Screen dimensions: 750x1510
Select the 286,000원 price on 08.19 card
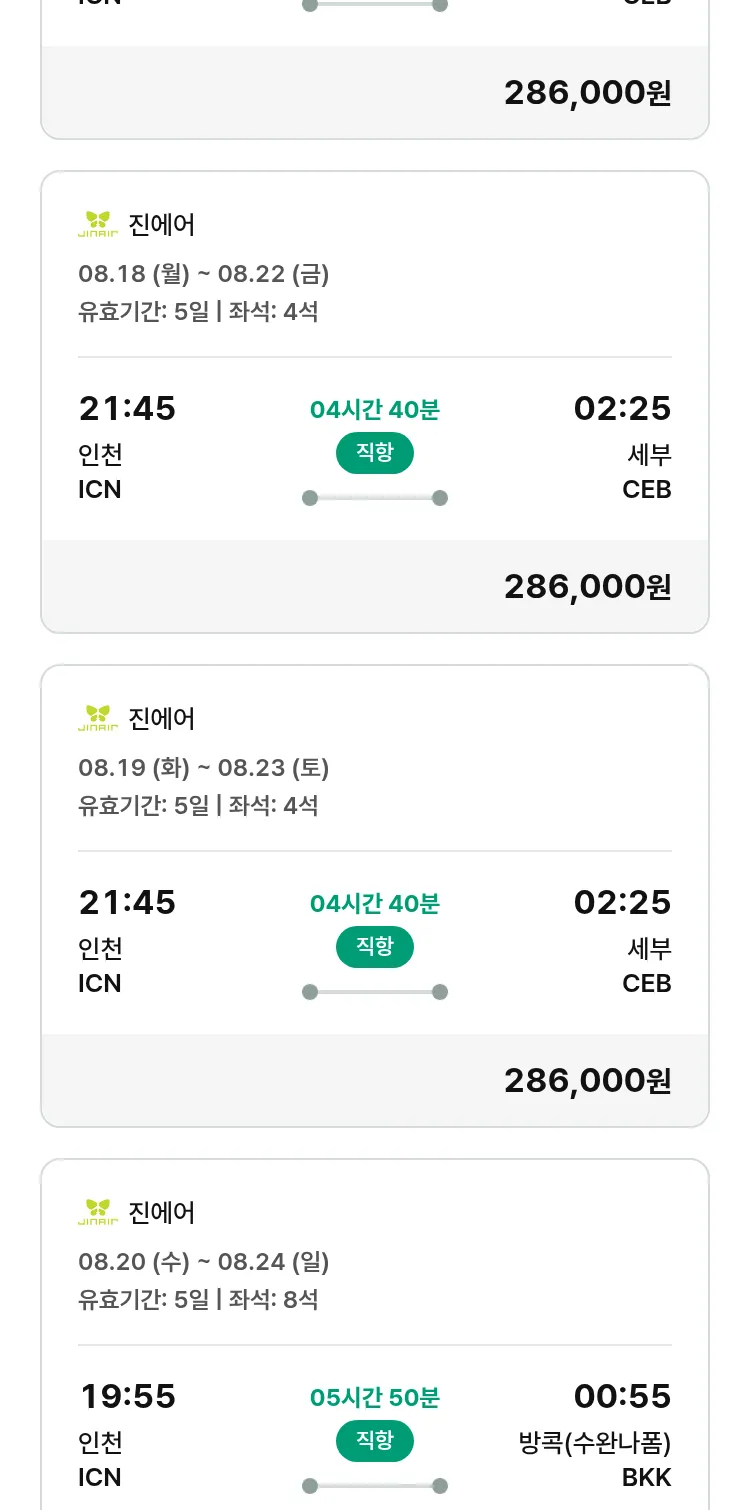[587, 1081]
